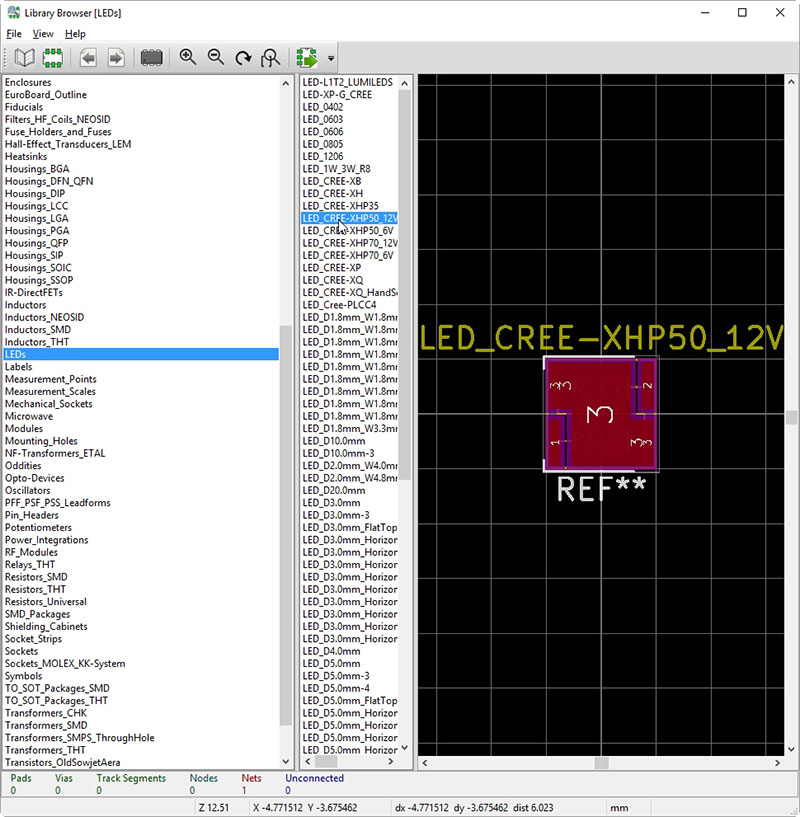Redraw the view with refresh icon
The height and width of the screenshot is (817, 800).
(242, 58)
